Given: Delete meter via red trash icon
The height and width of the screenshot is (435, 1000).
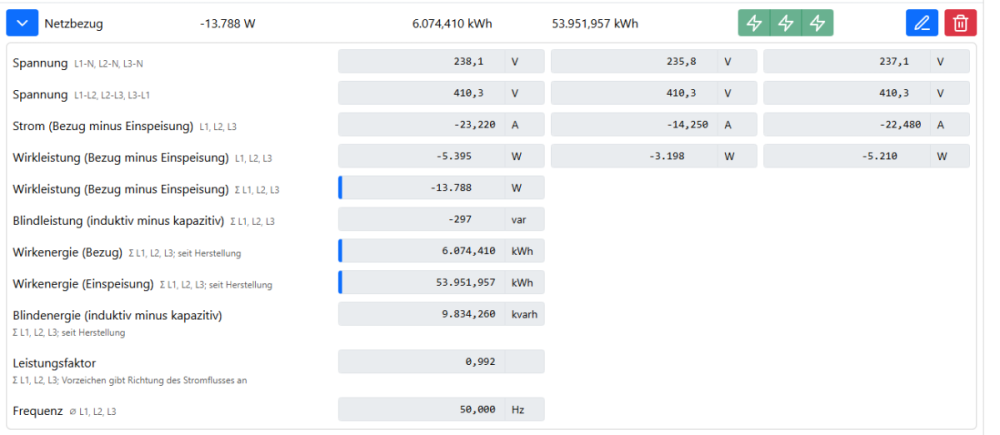Looking at the screenshot, I should tap(960, 24).
